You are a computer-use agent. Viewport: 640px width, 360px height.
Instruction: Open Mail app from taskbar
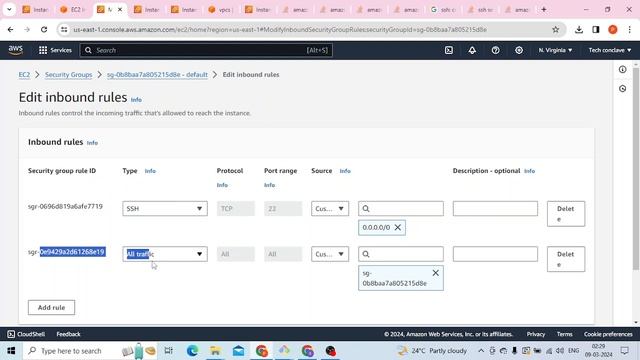[x=238, y=351]
